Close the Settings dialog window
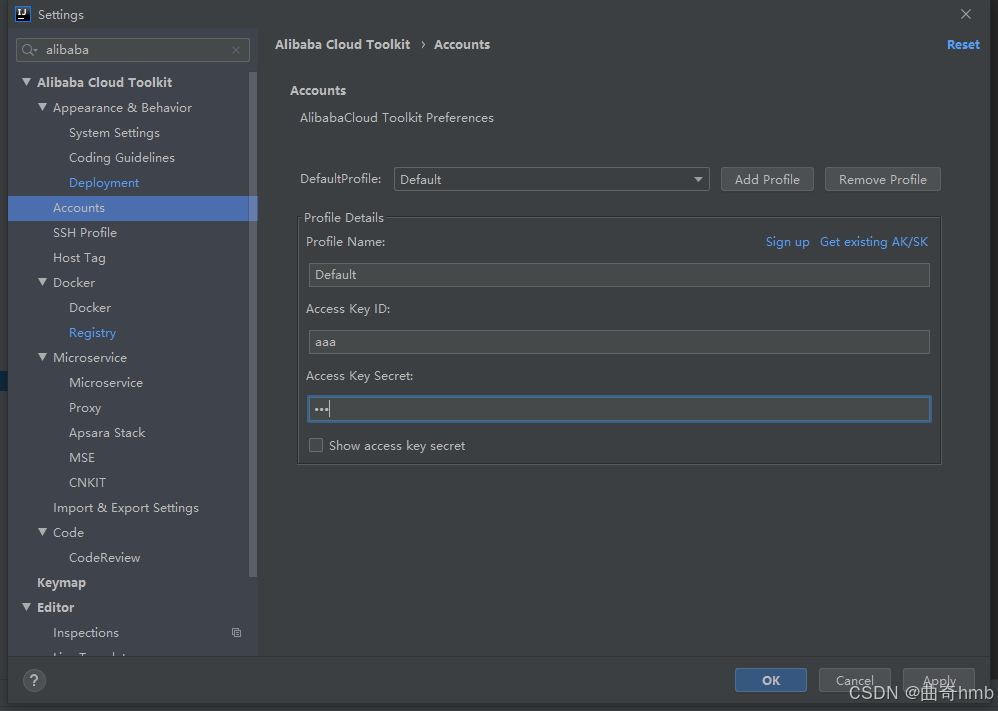The image size is (998, 711). [x=966, y=14]
